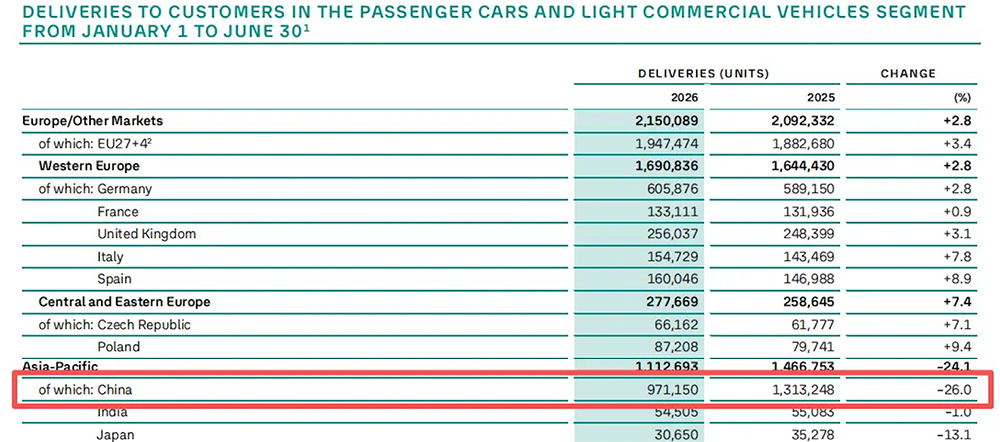The width and height of the screenshot is (1000, 442).
Task: Click the United Kingdom row label
Action: [x=146, y=234]
